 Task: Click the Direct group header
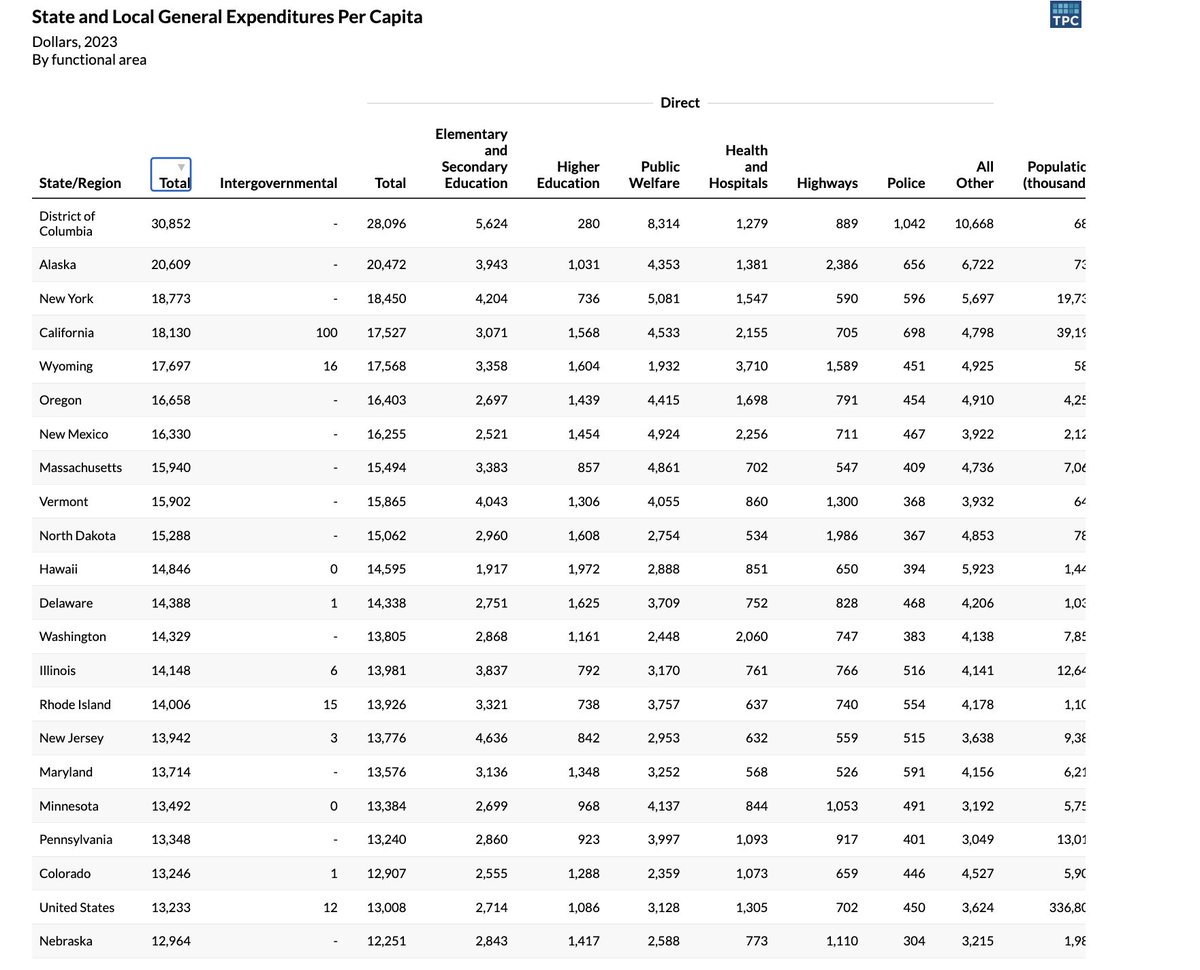[680, 103]
